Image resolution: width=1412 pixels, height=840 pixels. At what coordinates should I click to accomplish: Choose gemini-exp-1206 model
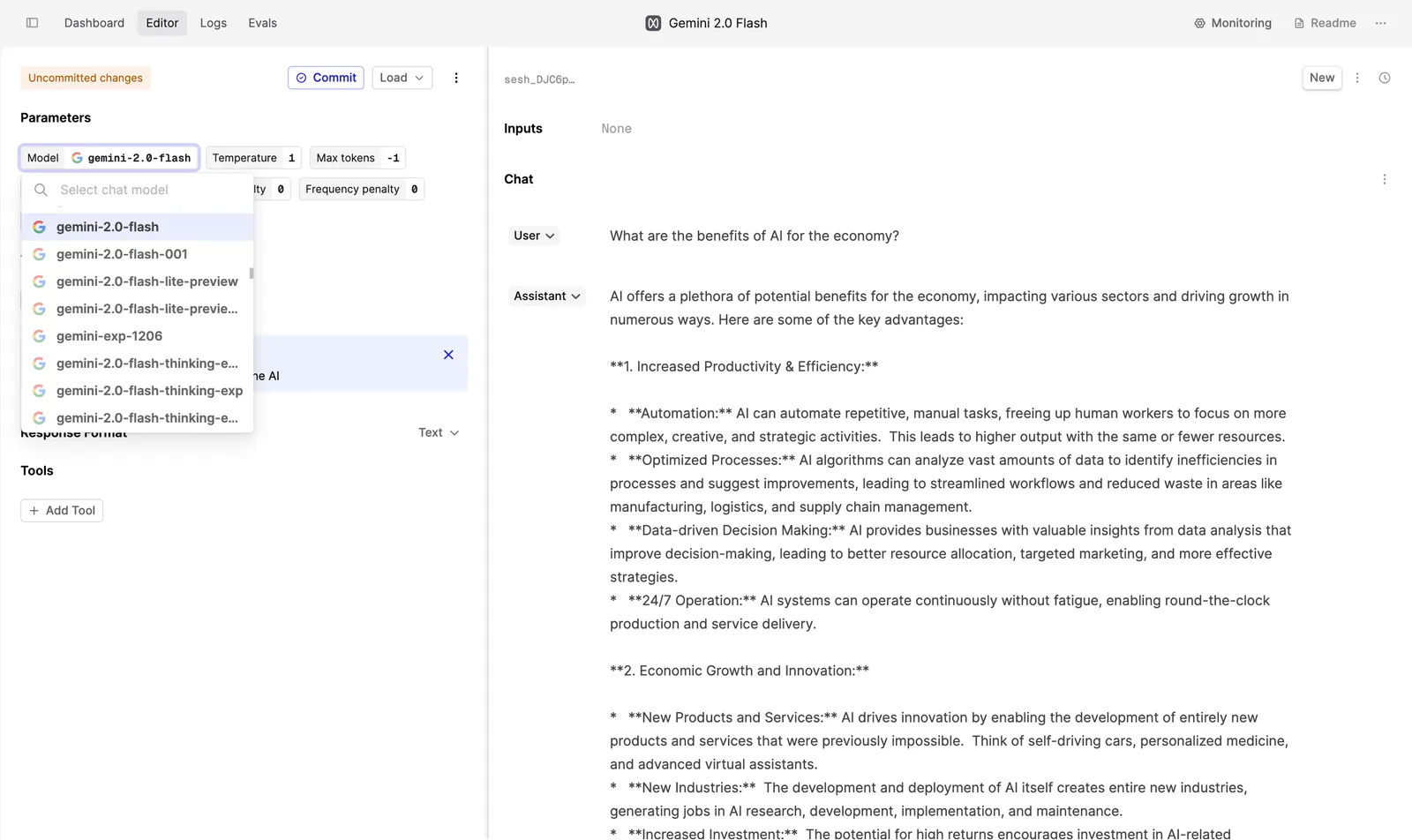pyautogui.click(x=138, y=336)
